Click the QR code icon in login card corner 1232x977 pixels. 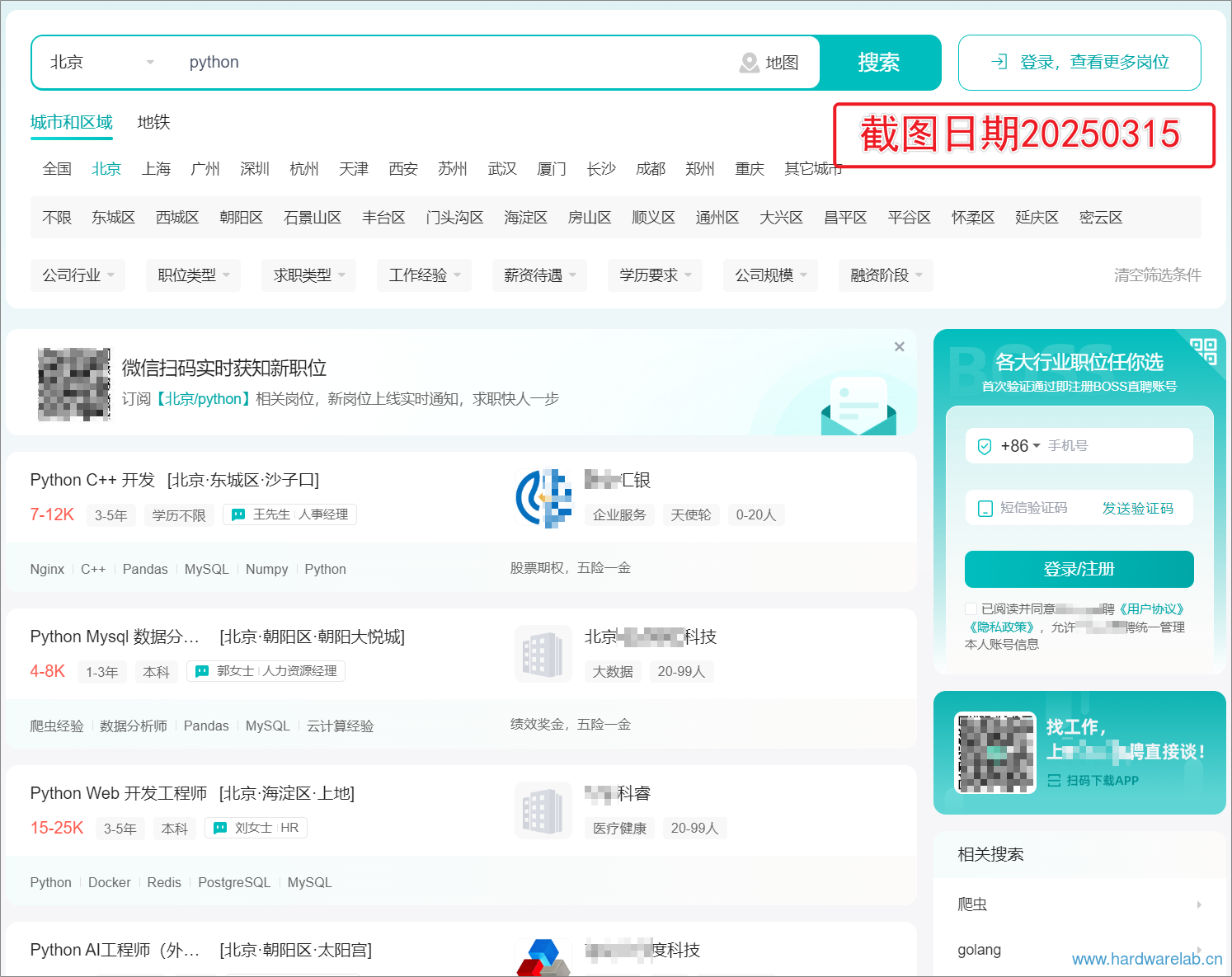(x=1204, y=350)
